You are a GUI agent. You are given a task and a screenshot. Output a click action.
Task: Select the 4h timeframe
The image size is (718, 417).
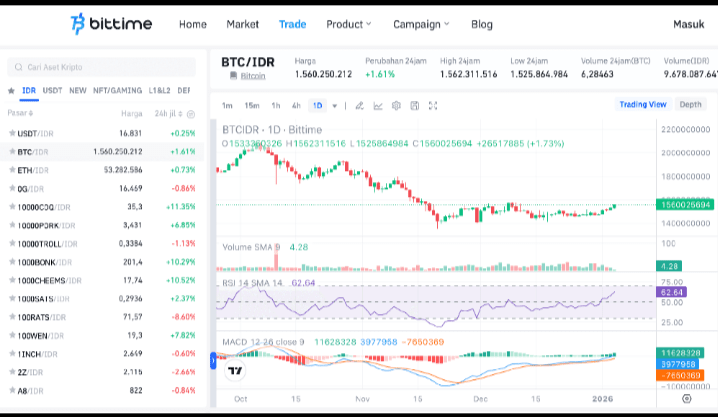tap(296, 106)
